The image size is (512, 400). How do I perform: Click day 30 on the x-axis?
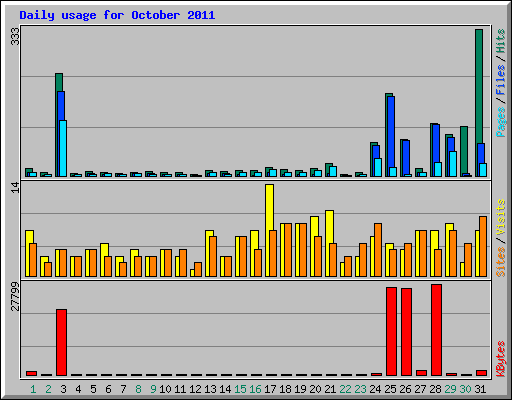coord(465,389)
